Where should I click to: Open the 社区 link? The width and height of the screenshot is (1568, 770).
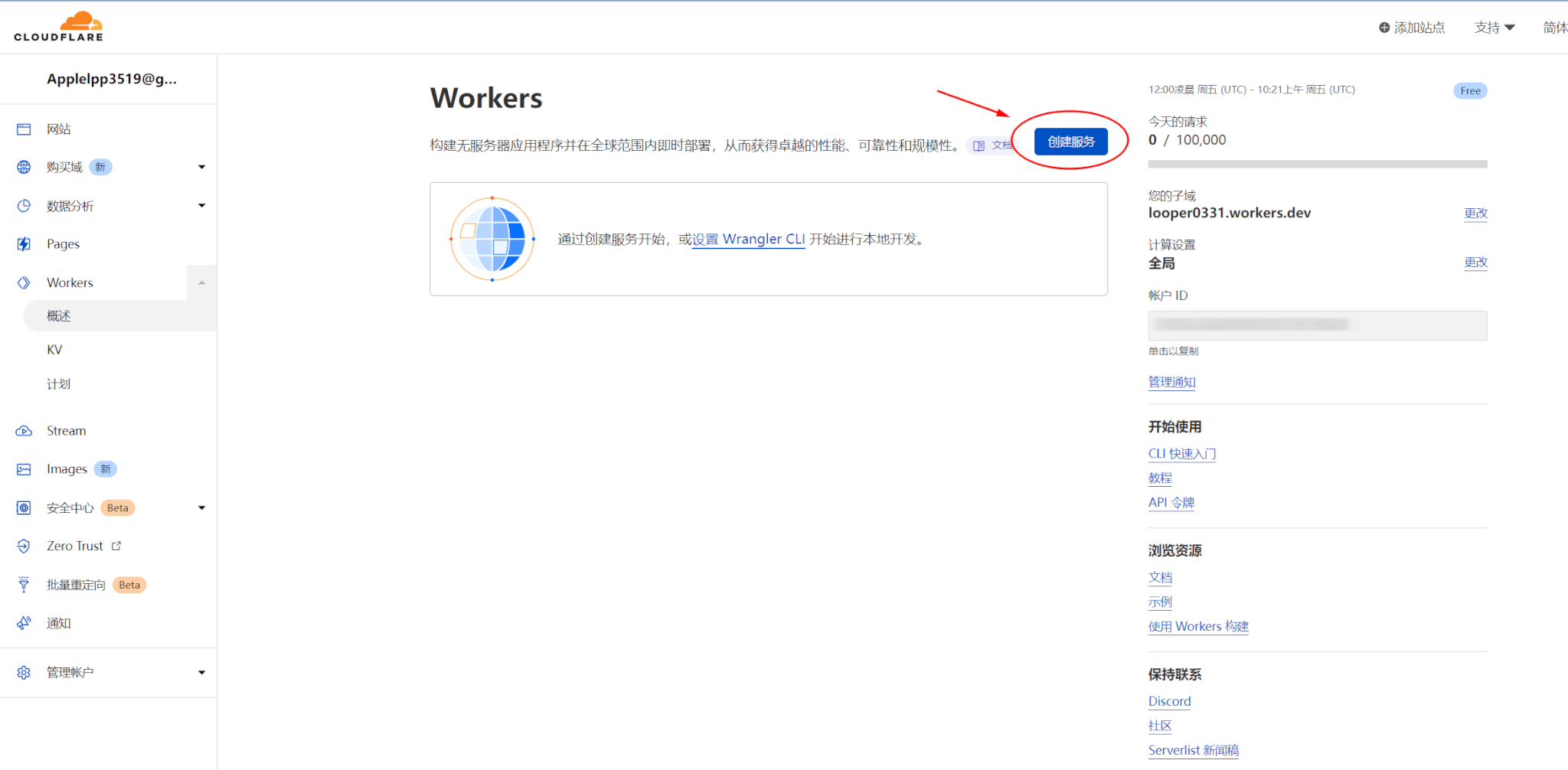(1160, 726)
